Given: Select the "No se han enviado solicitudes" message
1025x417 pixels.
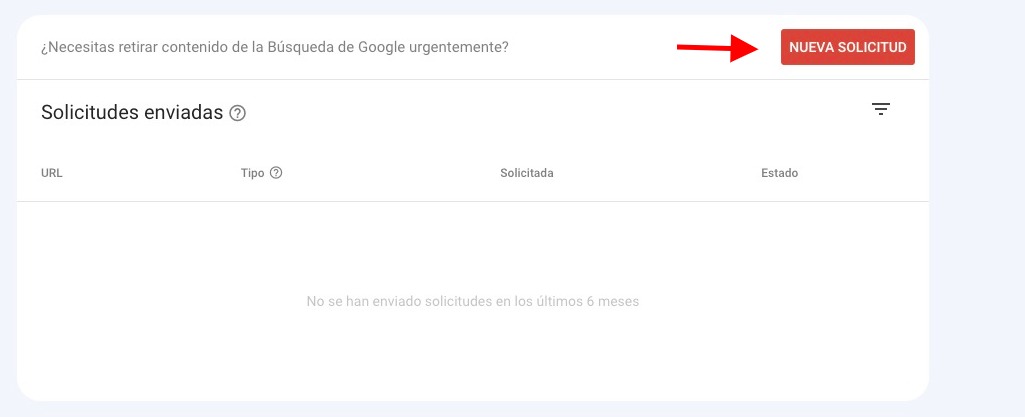Looking at the screenshot, I should point(473,301).
